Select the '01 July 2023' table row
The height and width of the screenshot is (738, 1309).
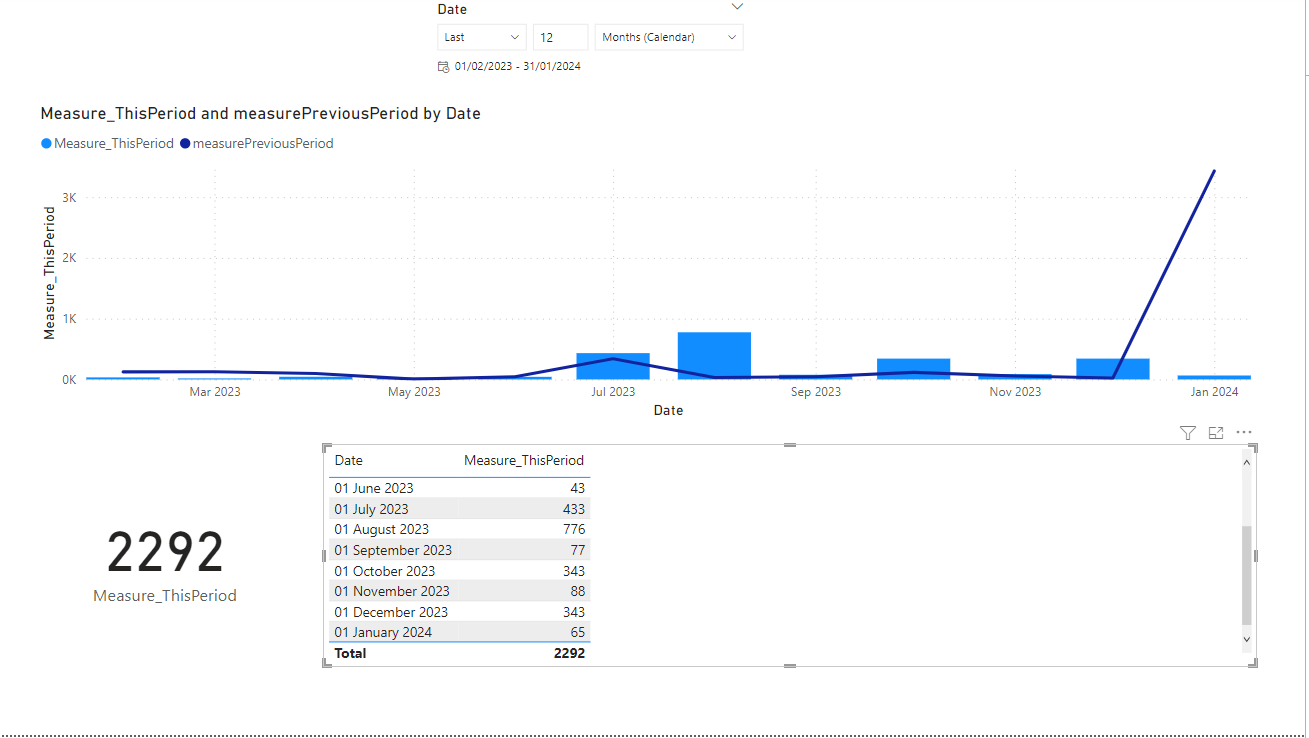coord(460,509)
